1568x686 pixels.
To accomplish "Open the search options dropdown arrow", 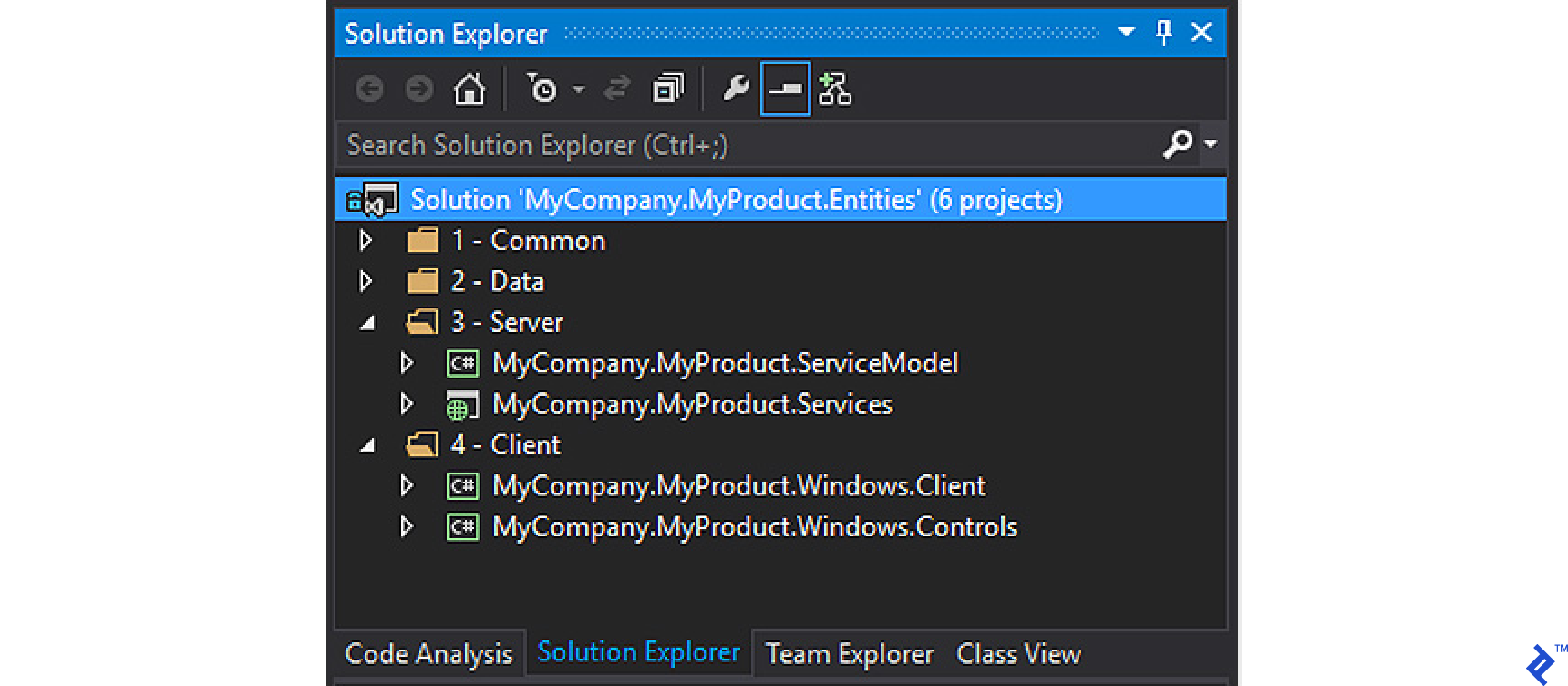I will tap(1211, 143).
